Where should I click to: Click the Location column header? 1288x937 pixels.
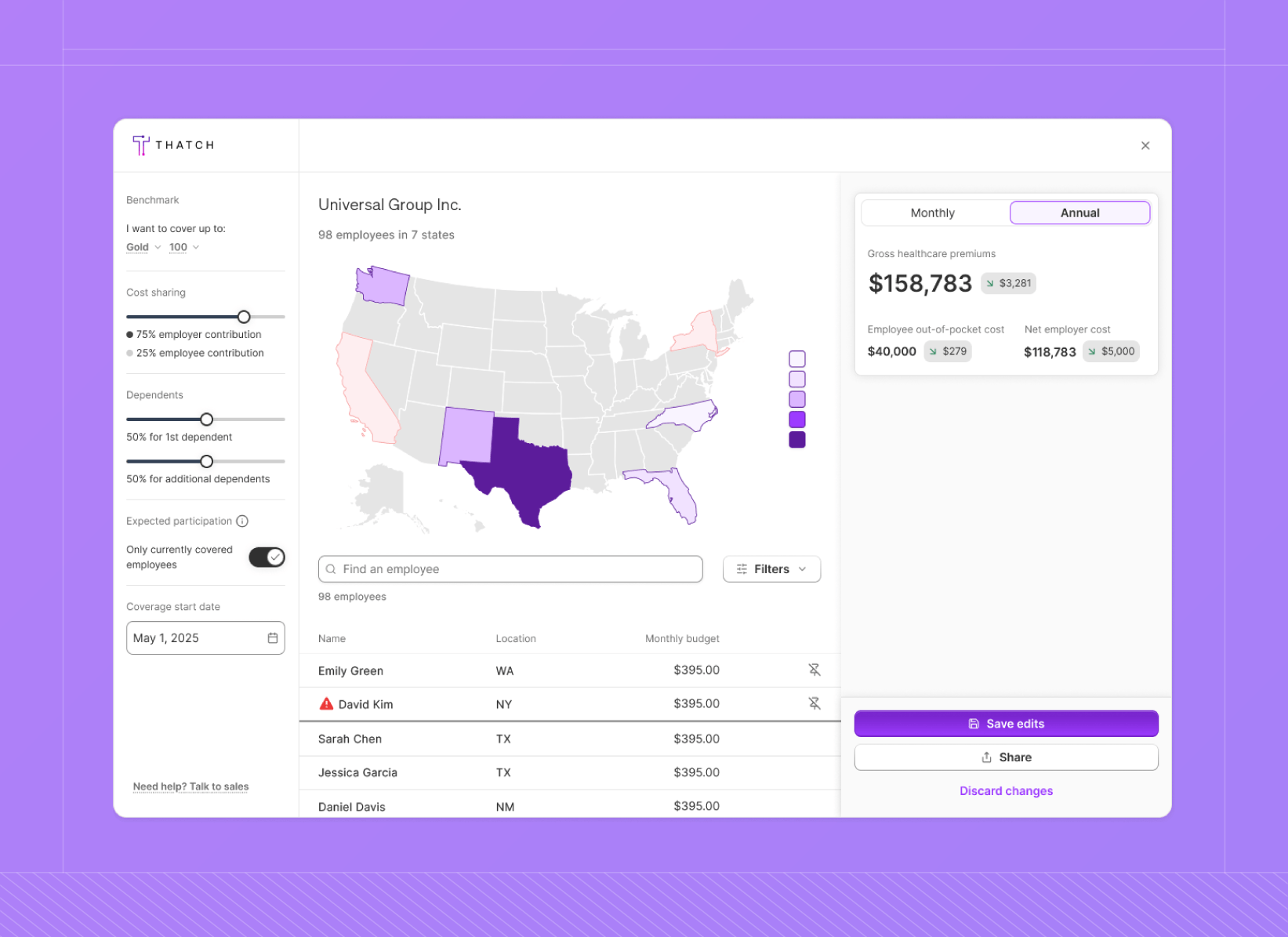click(x=516, y=639)
